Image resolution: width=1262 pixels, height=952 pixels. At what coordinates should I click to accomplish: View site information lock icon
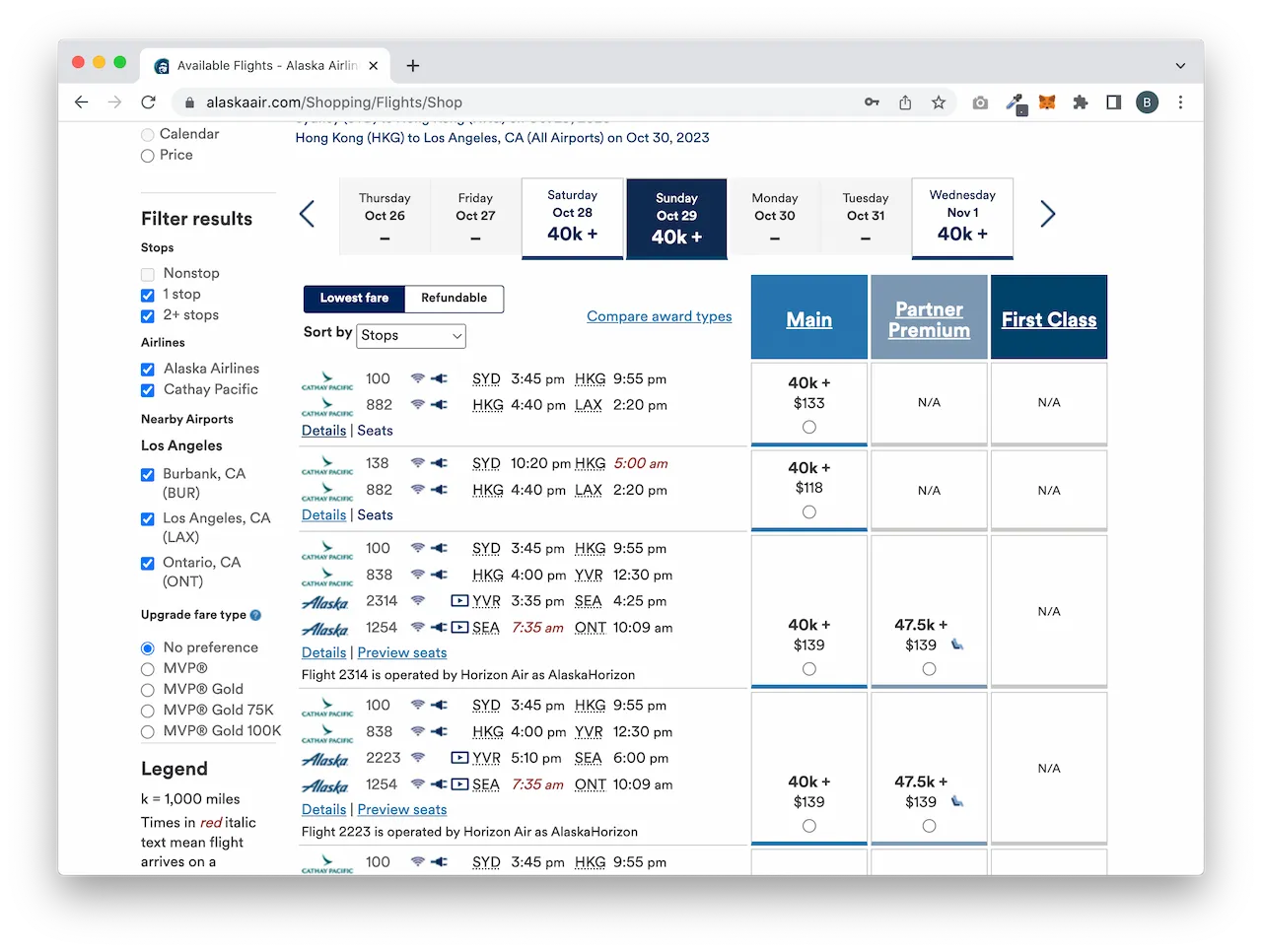(189, 102)
